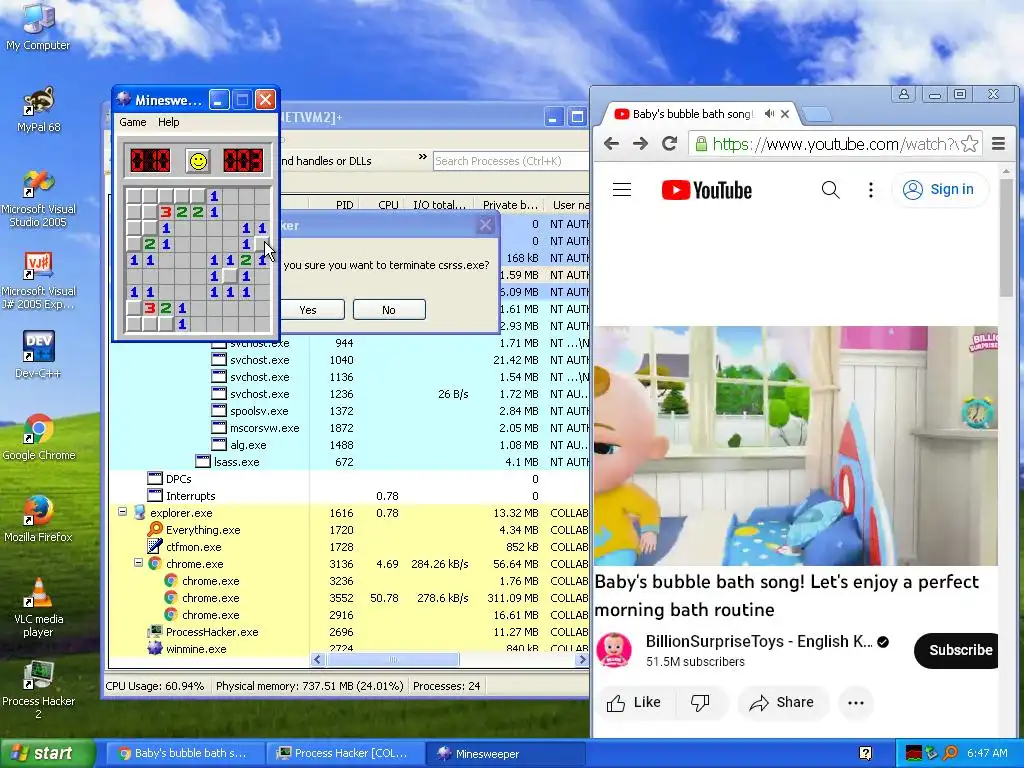Share the video
The image size is (1024, 768).
coord(782,703)
